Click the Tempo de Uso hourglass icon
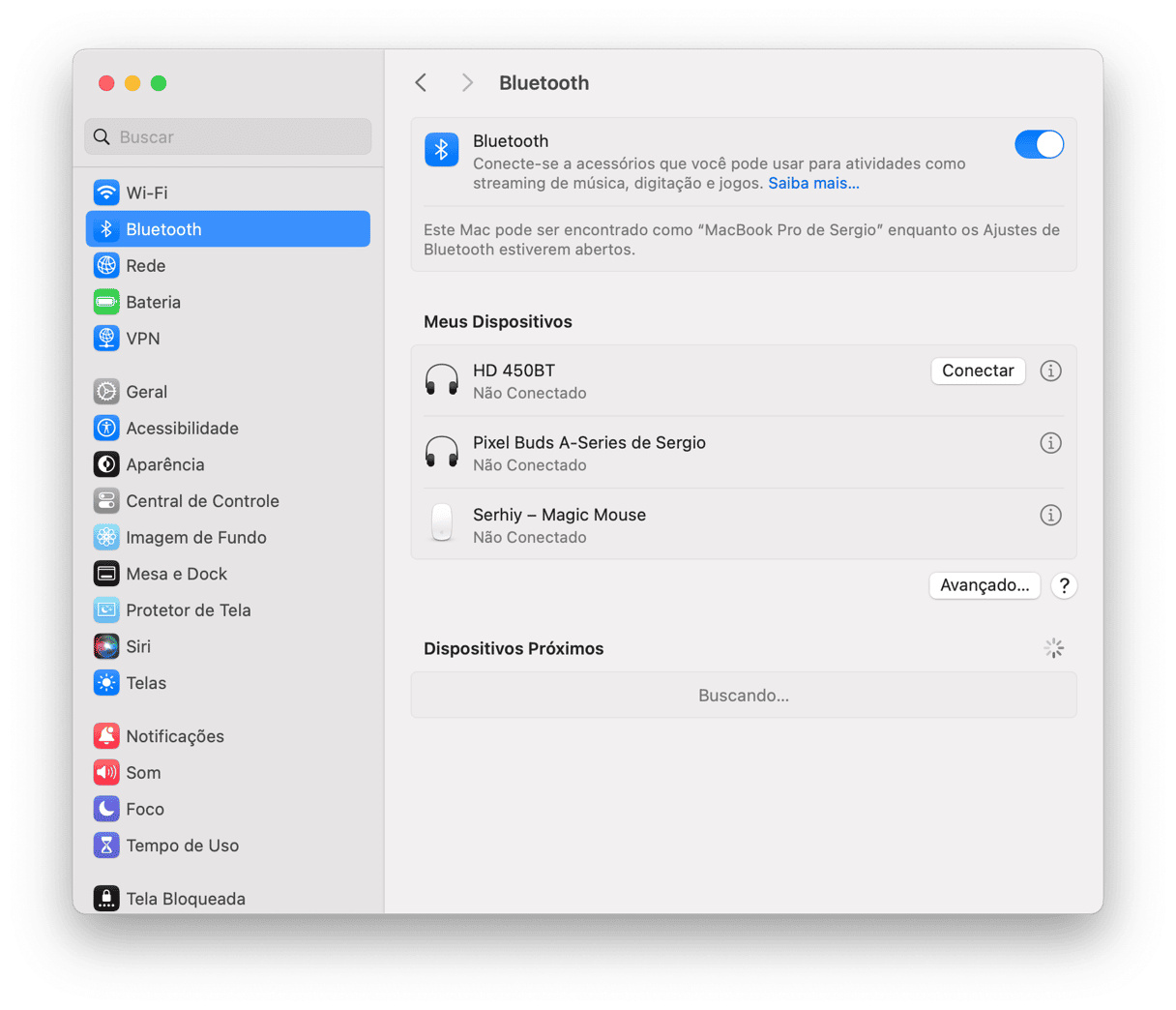Image resolution: width=1176 pixels, height=1010 pixels. pyautogui.click(x=106, y=846)
